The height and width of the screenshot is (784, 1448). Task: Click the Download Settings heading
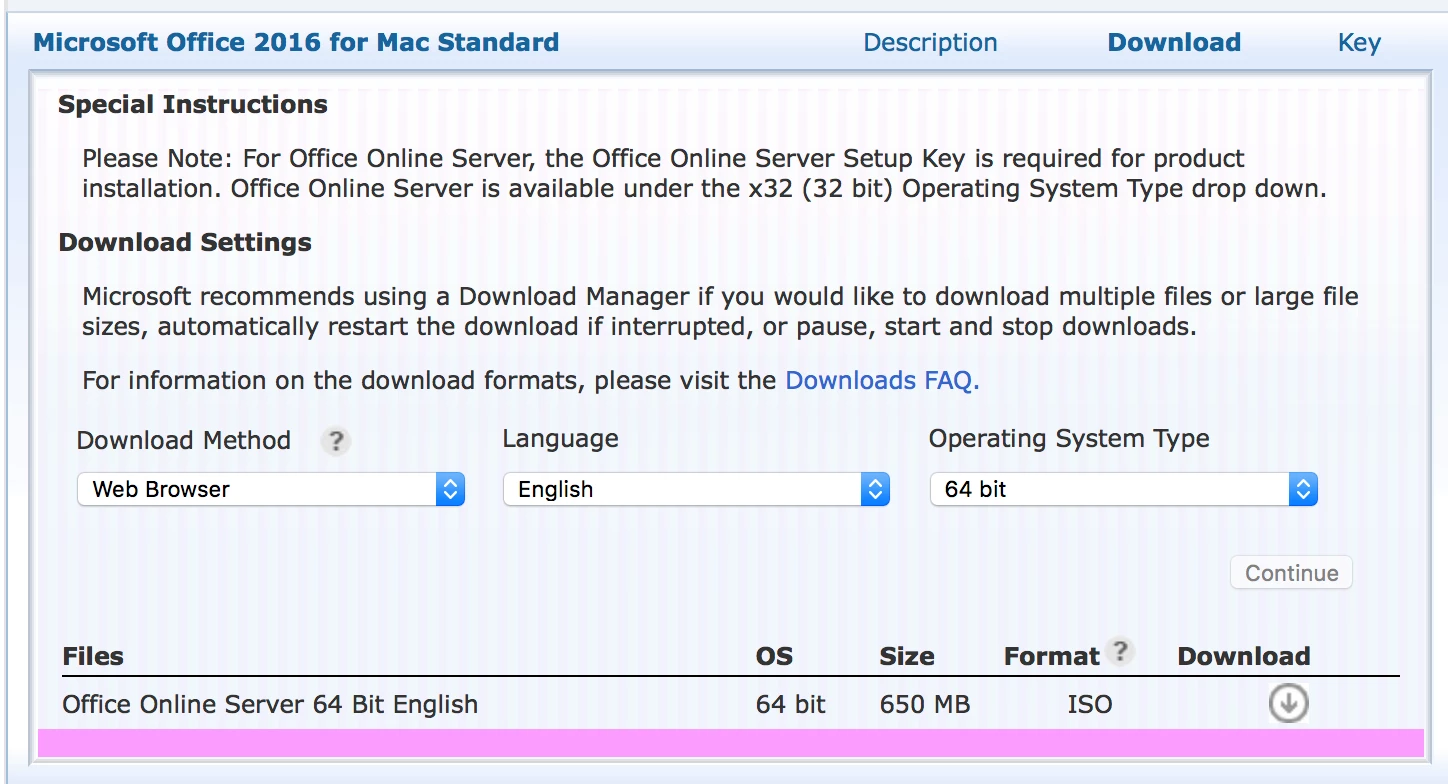tap(185, 242)
